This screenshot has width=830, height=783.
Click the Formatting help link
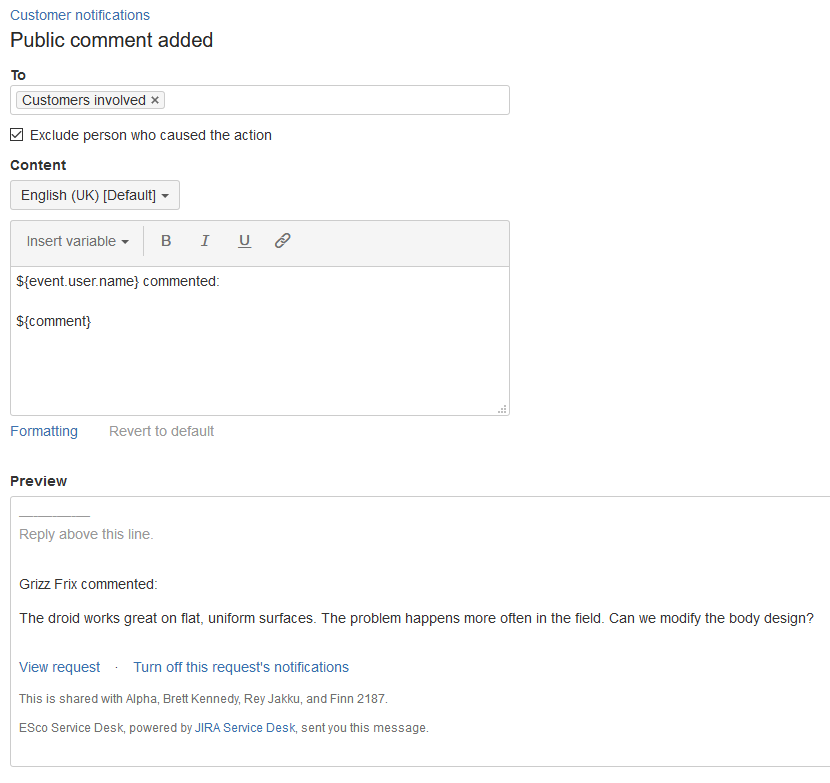point(44,431)
